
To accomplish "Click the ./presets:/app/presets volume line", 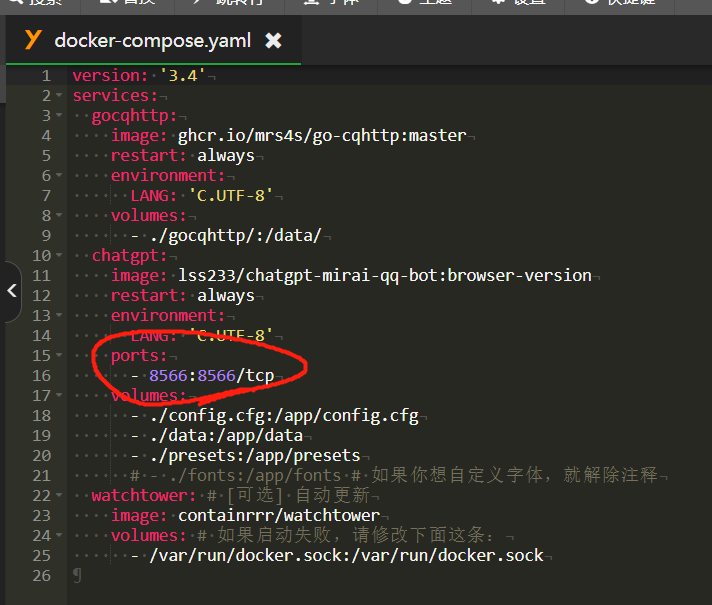I will (x=255, y=456).
